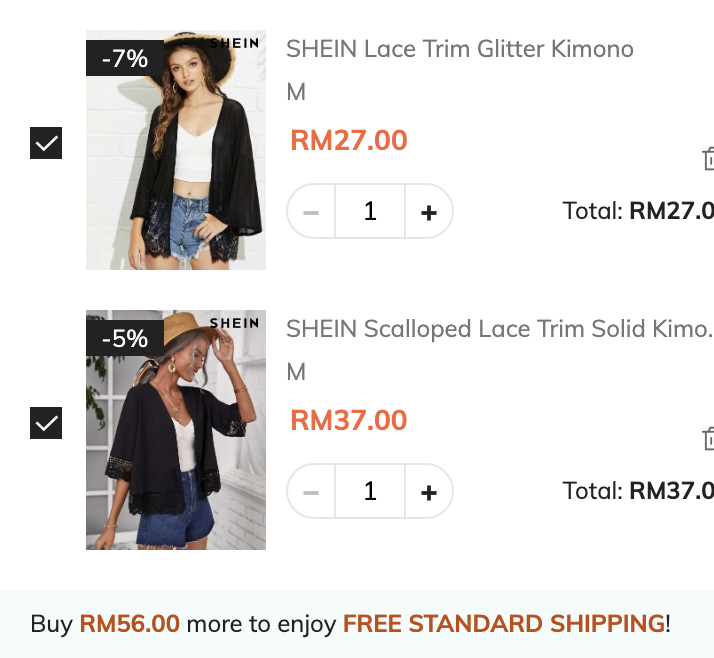
Task: Decrease quantity of the Glitter Kimono
Action: pos(311,212)
